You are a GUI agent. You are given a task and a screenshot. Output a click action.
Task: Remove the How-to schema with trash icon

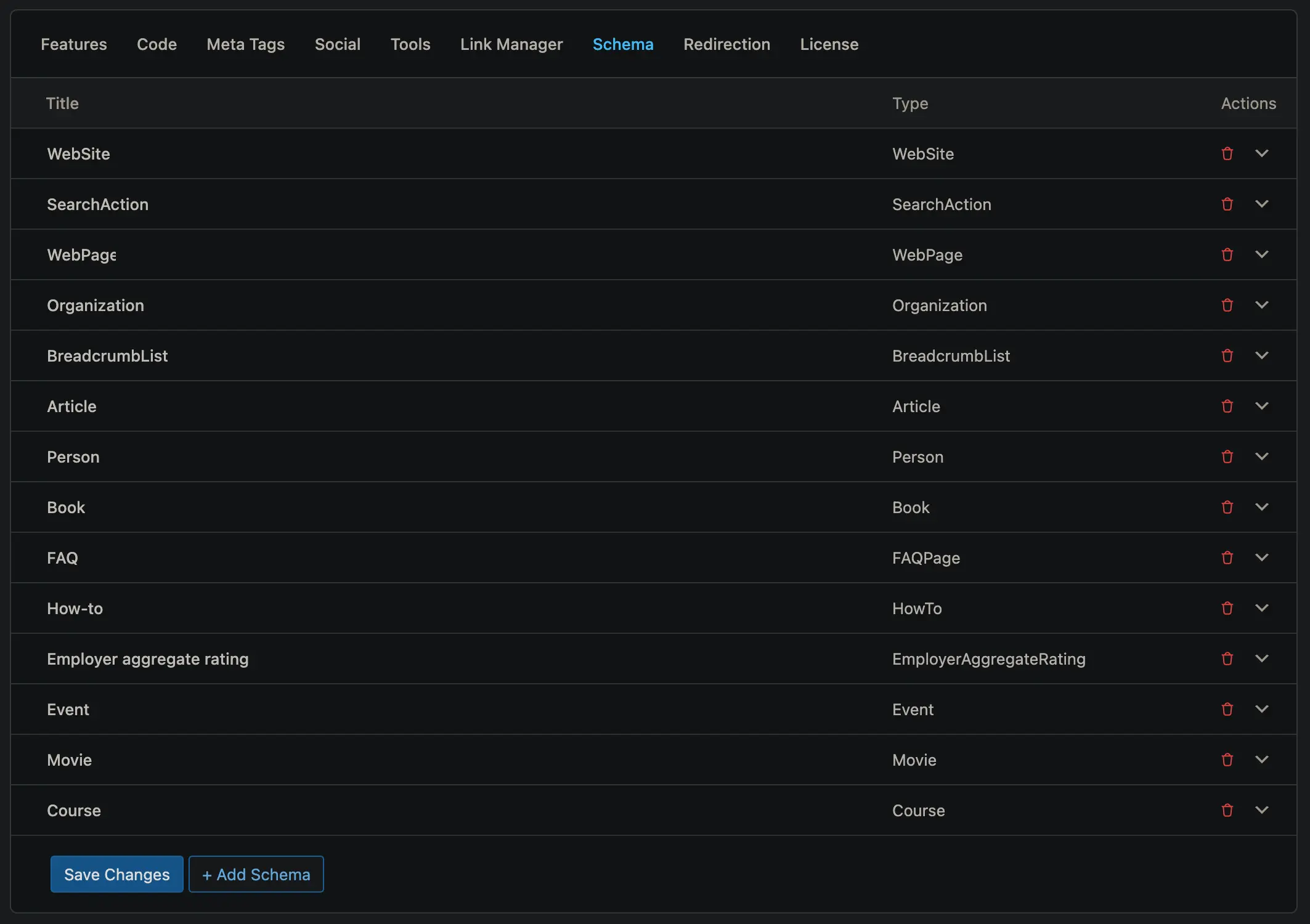(x=1227, y=608)
